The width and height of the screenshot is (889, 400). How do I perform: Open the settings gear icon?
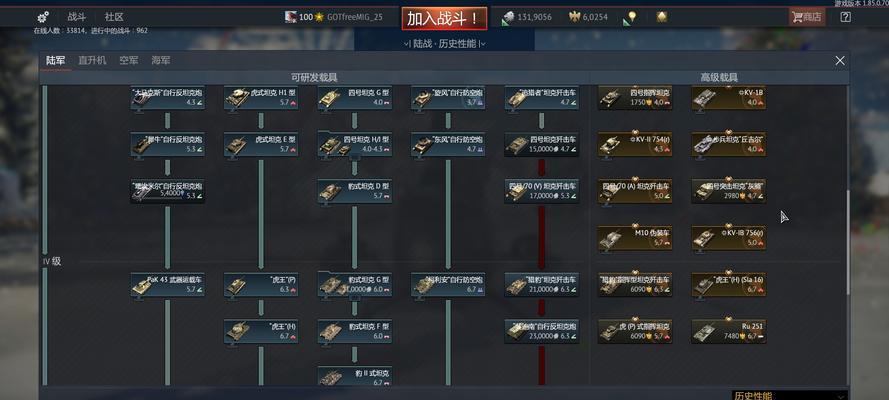coord(43,17)
